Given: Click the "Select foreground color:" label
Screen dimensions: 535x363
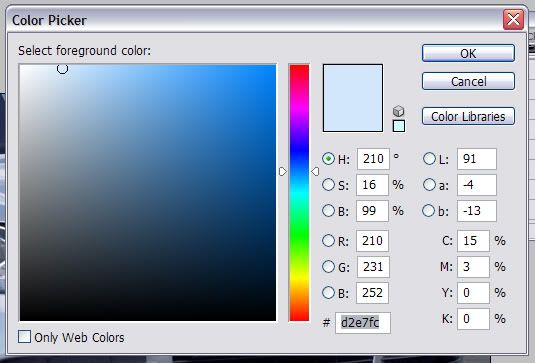Looking at the screenshot, I should tap(84, 50).
